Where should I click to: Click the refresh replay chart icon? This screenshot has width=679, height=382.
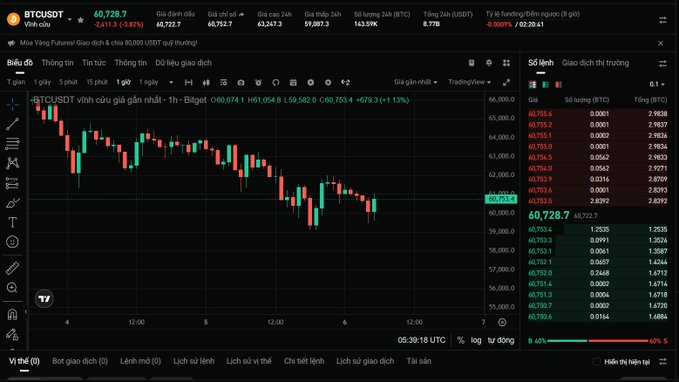(x=275, y=82)
